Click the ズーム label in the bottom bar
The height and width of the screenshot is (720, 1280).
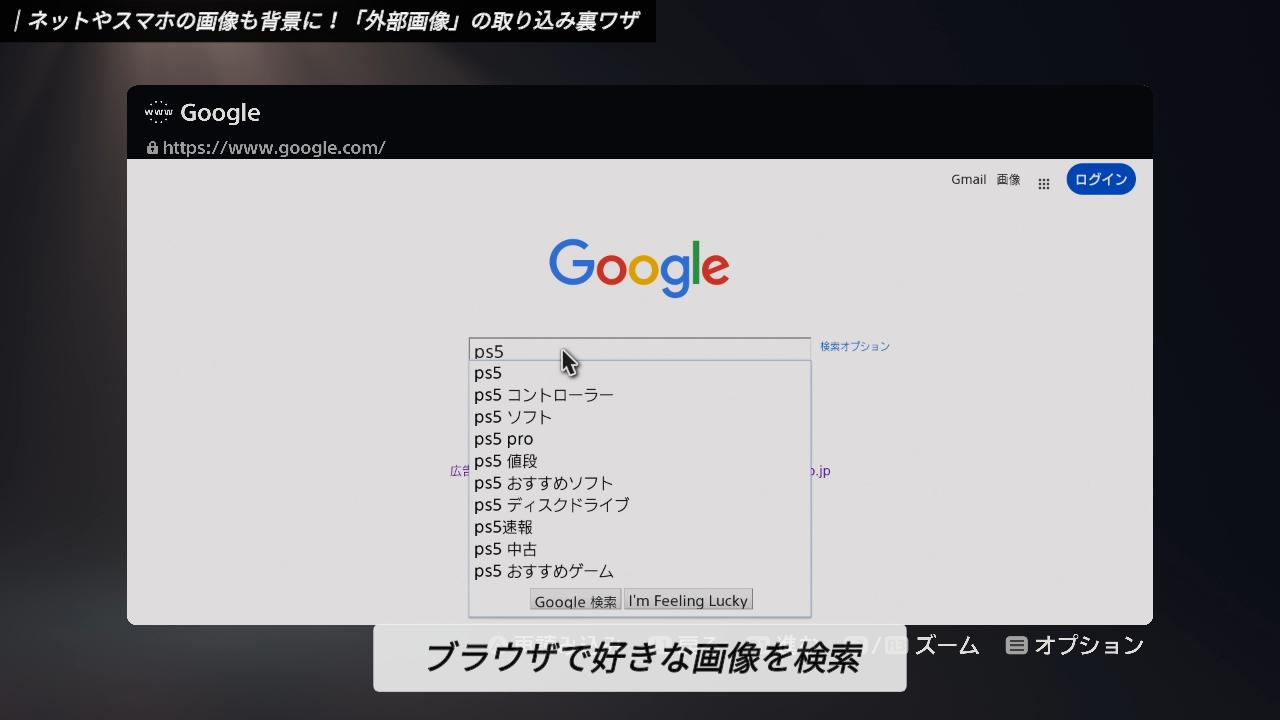pyautogui.click(x=946, y=646)
